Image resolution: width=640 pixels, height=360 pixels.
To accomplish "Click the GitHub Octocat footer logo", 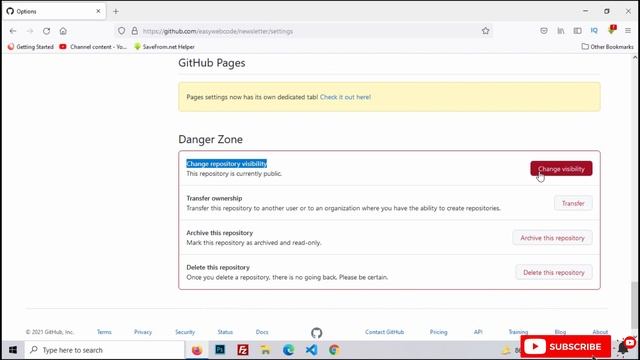I will pos(316,333).
